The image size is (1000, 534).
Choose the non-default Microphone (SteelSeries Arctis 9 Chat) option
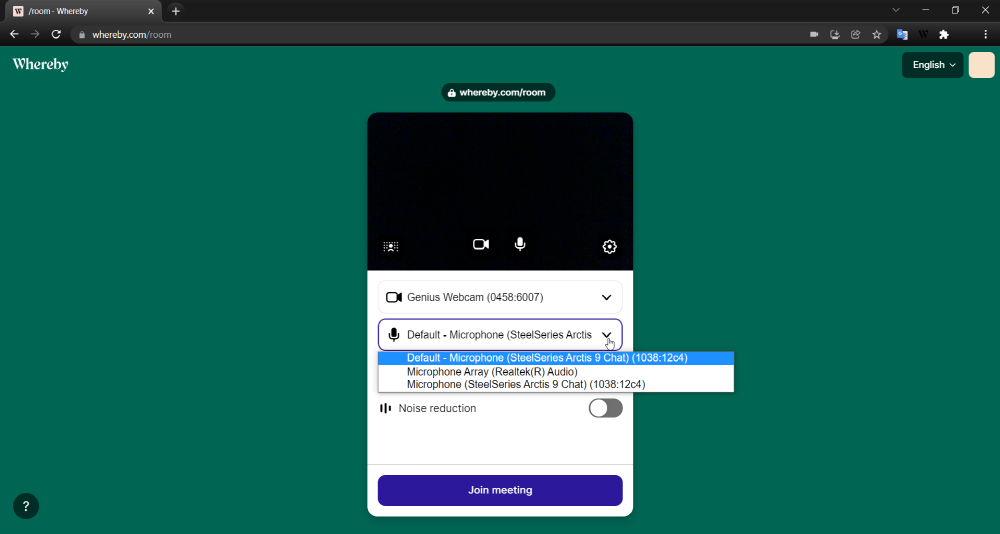point(525,384)
